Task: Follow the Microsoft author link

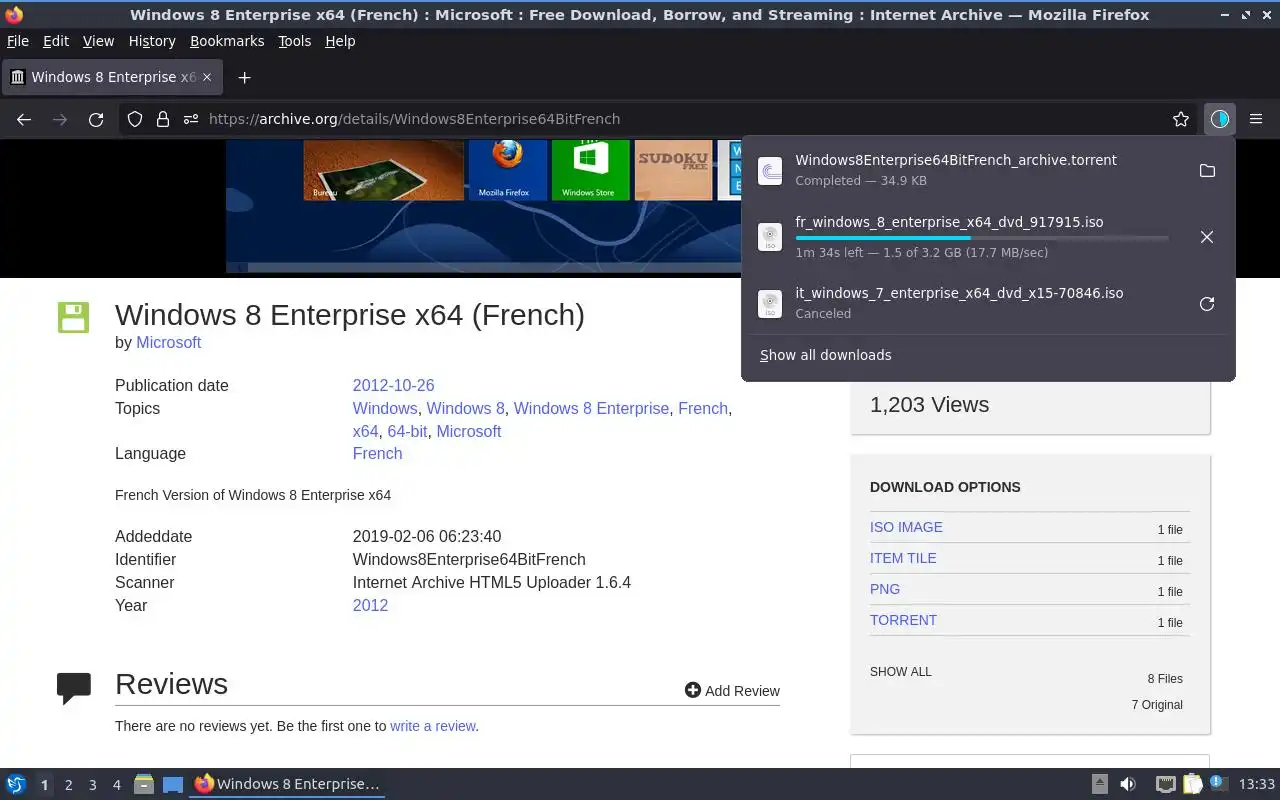Action: pos(169,342)
